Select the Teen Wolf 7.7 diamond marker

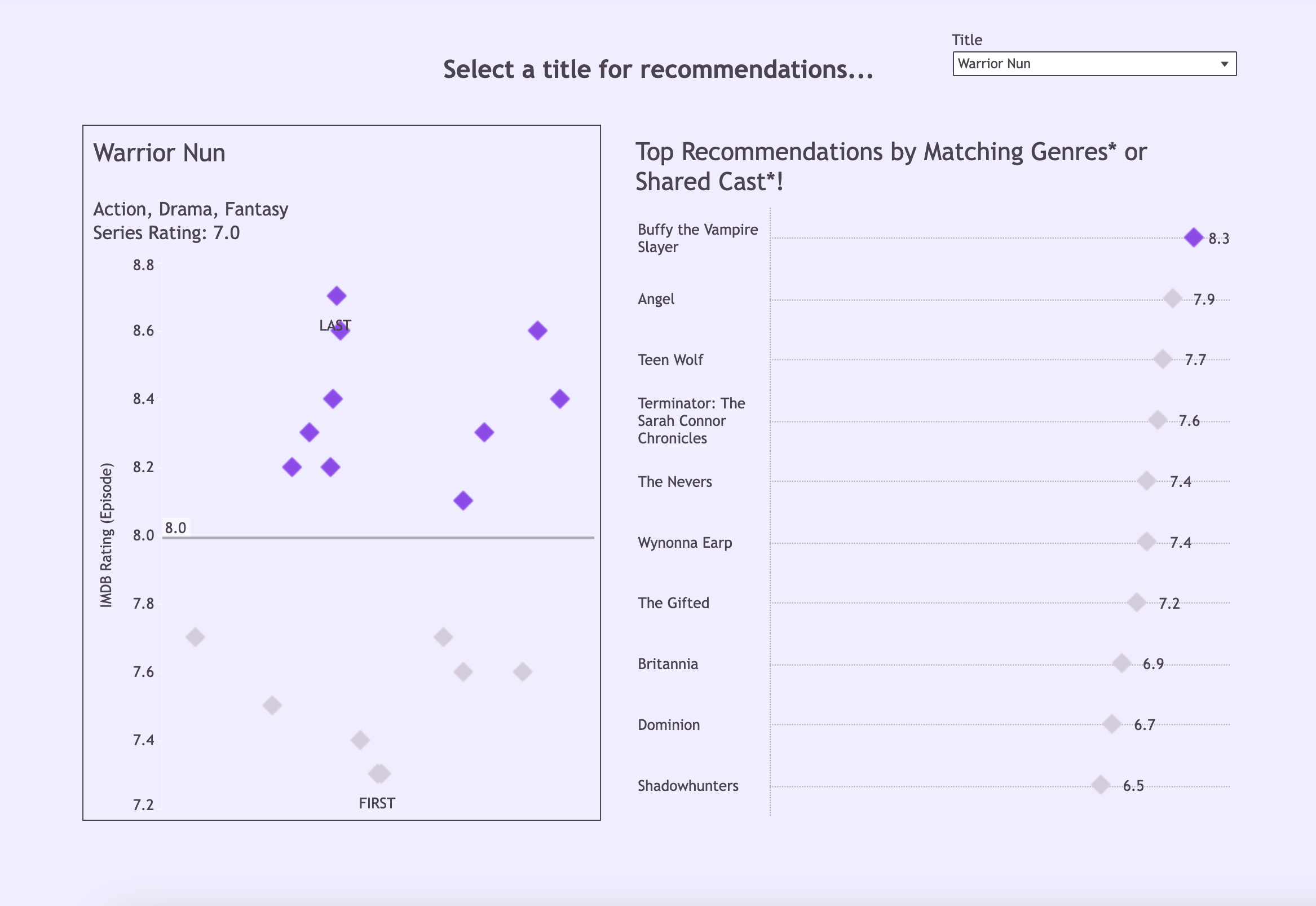click(1162, 359)
